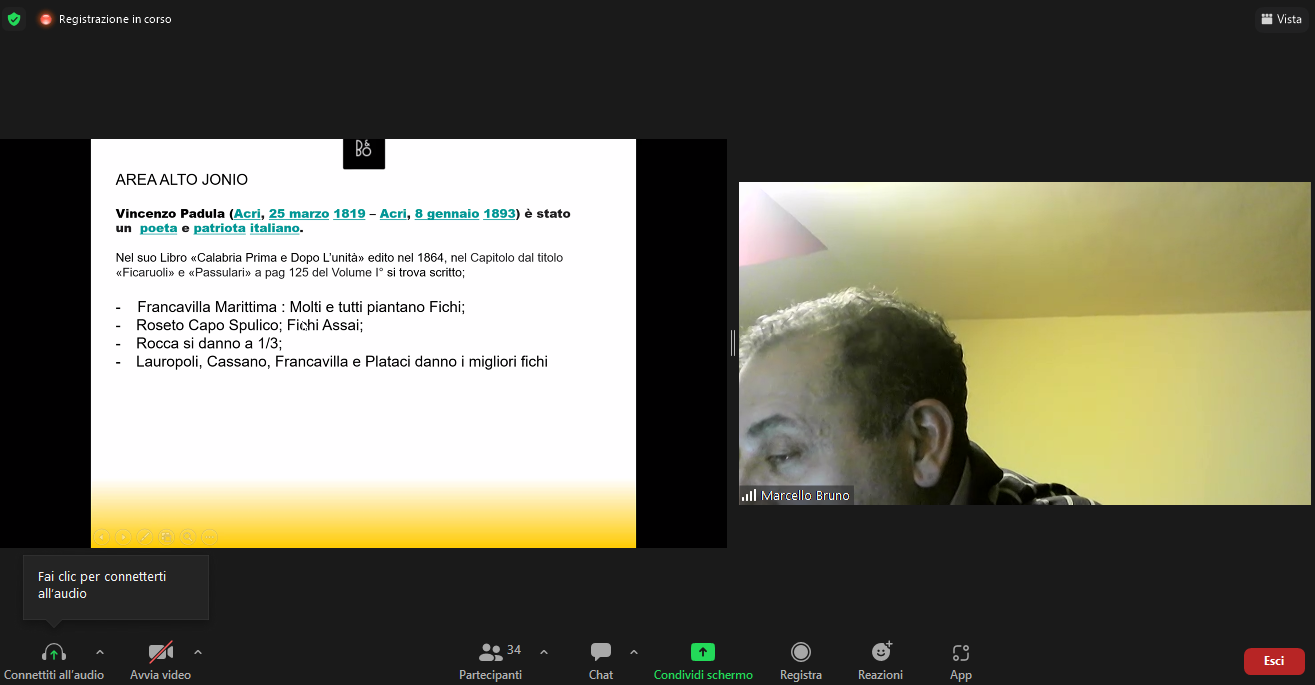This screenshot has height=685, width=1315.
Task: Click the AREA ALTO JONIO slide title
Action: pyautogui.click(x=182, y=180)
